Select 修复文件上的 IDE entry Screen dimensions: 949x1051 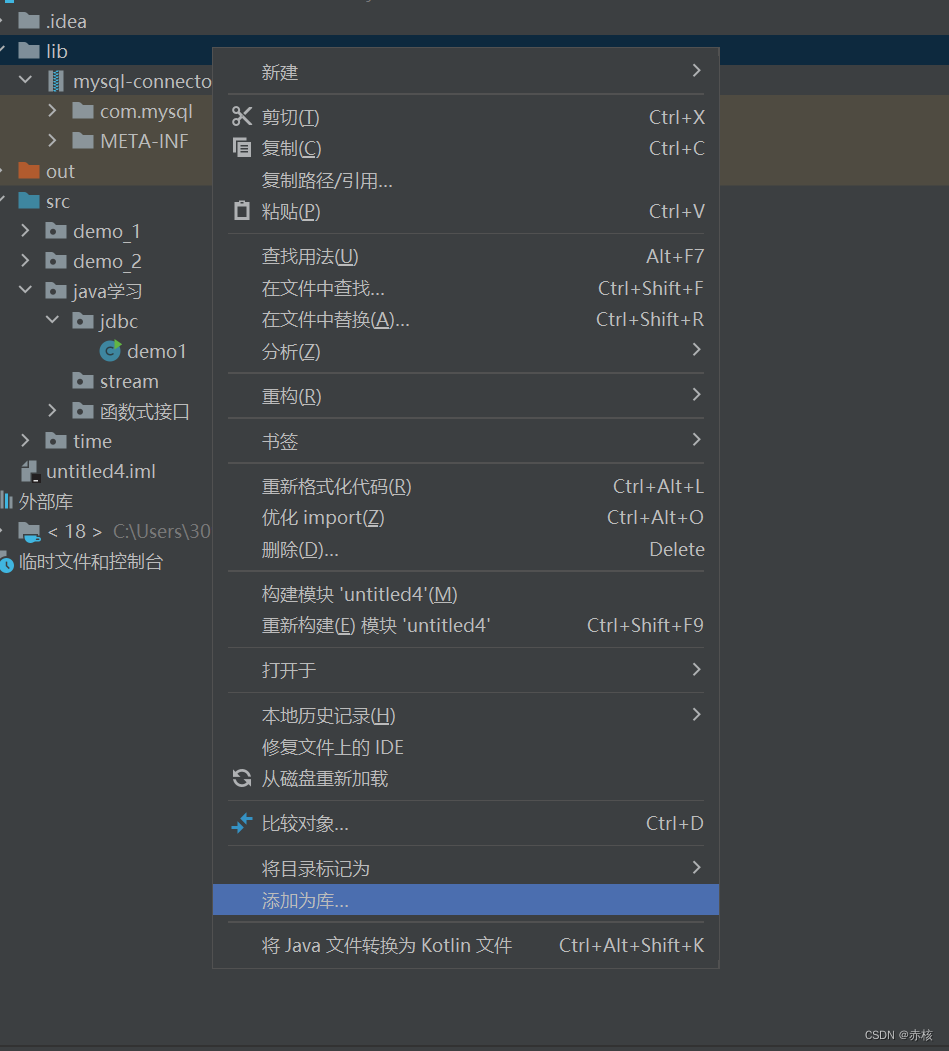(466, 747)
